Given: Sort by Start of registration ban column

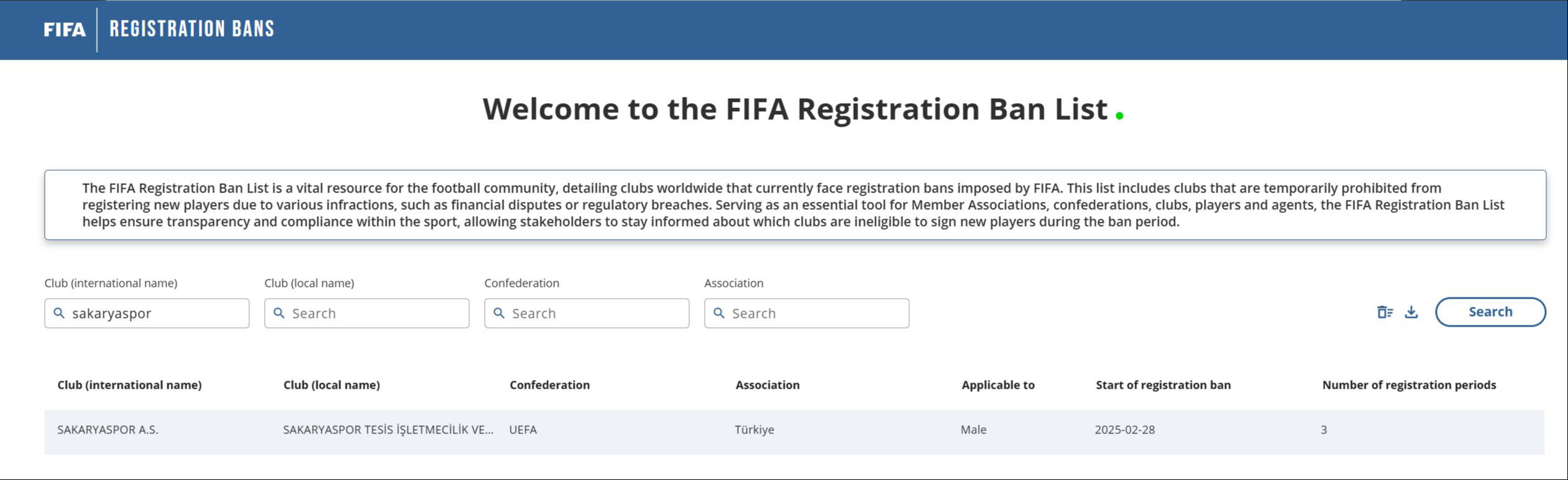Looking at the screenshot, I should click(1163, 384).
